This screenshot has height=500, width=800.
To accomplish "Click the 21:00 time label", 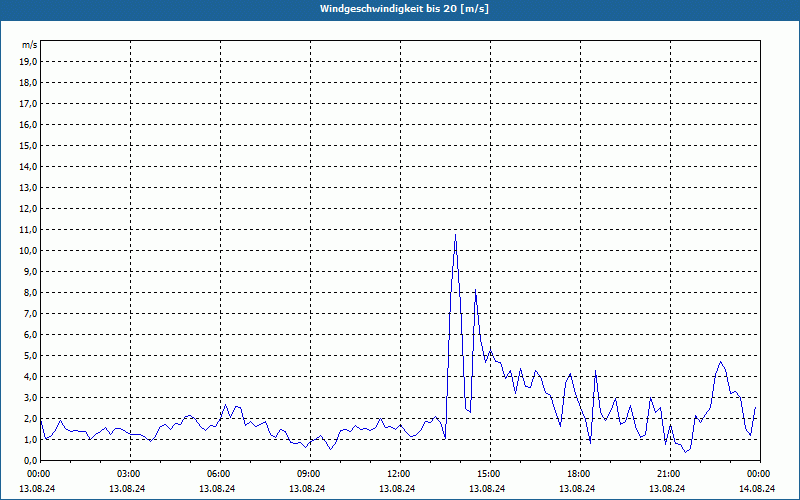I will (x=668, y=474).
